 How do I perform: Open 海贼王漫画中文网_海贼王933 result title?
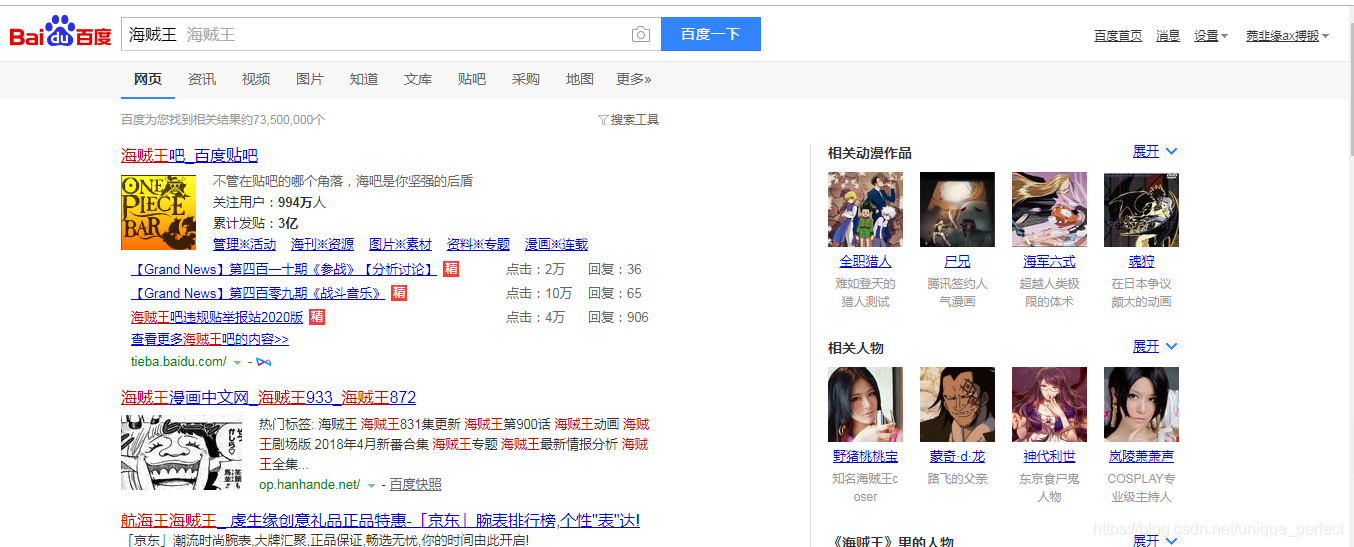pos(269,397)
